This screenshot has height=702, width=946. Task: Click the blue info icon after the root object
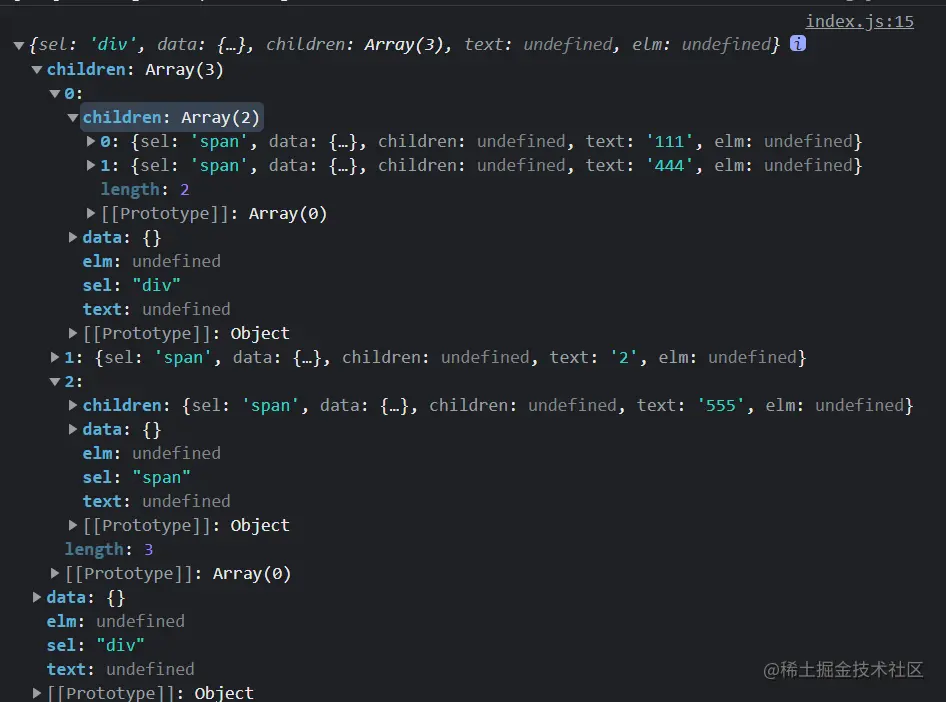tap(798, 43)
